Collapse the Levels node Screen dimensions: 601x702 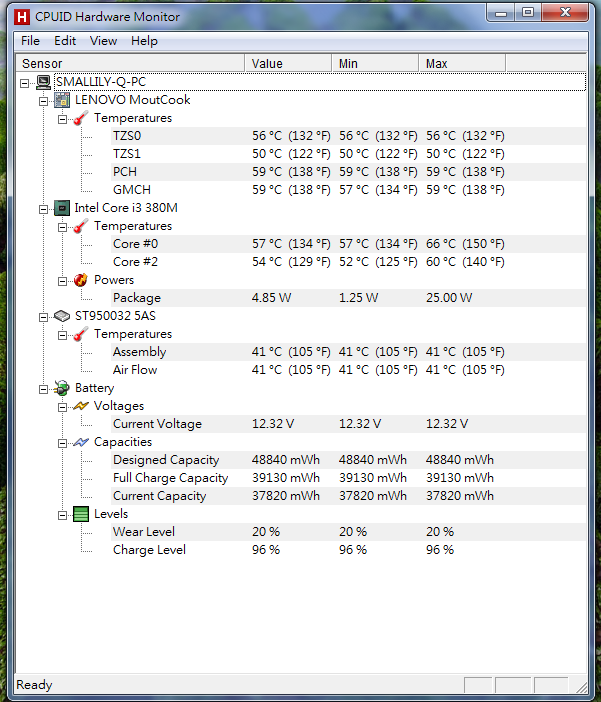(x=62, y=515)
